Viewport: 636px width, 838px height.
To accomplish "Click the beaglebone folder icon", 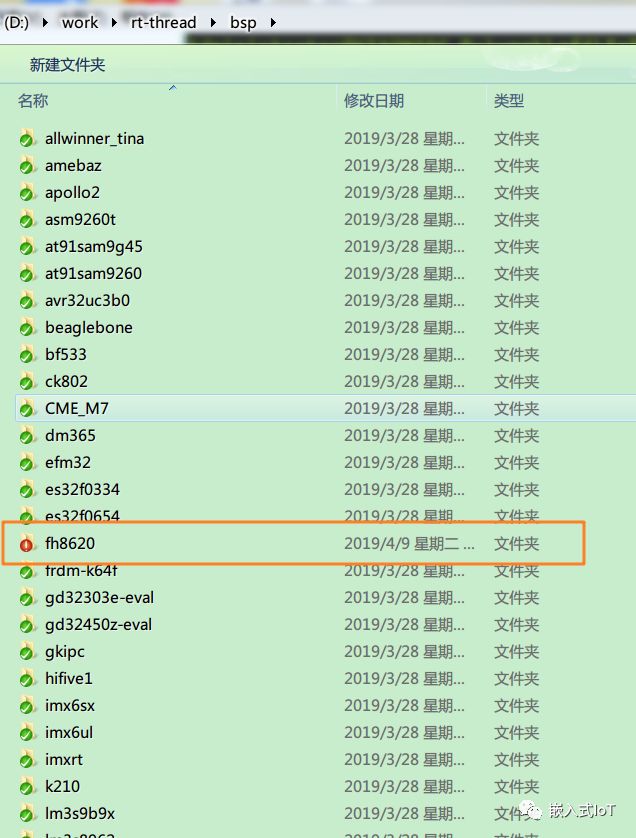I will pos(27,328).
